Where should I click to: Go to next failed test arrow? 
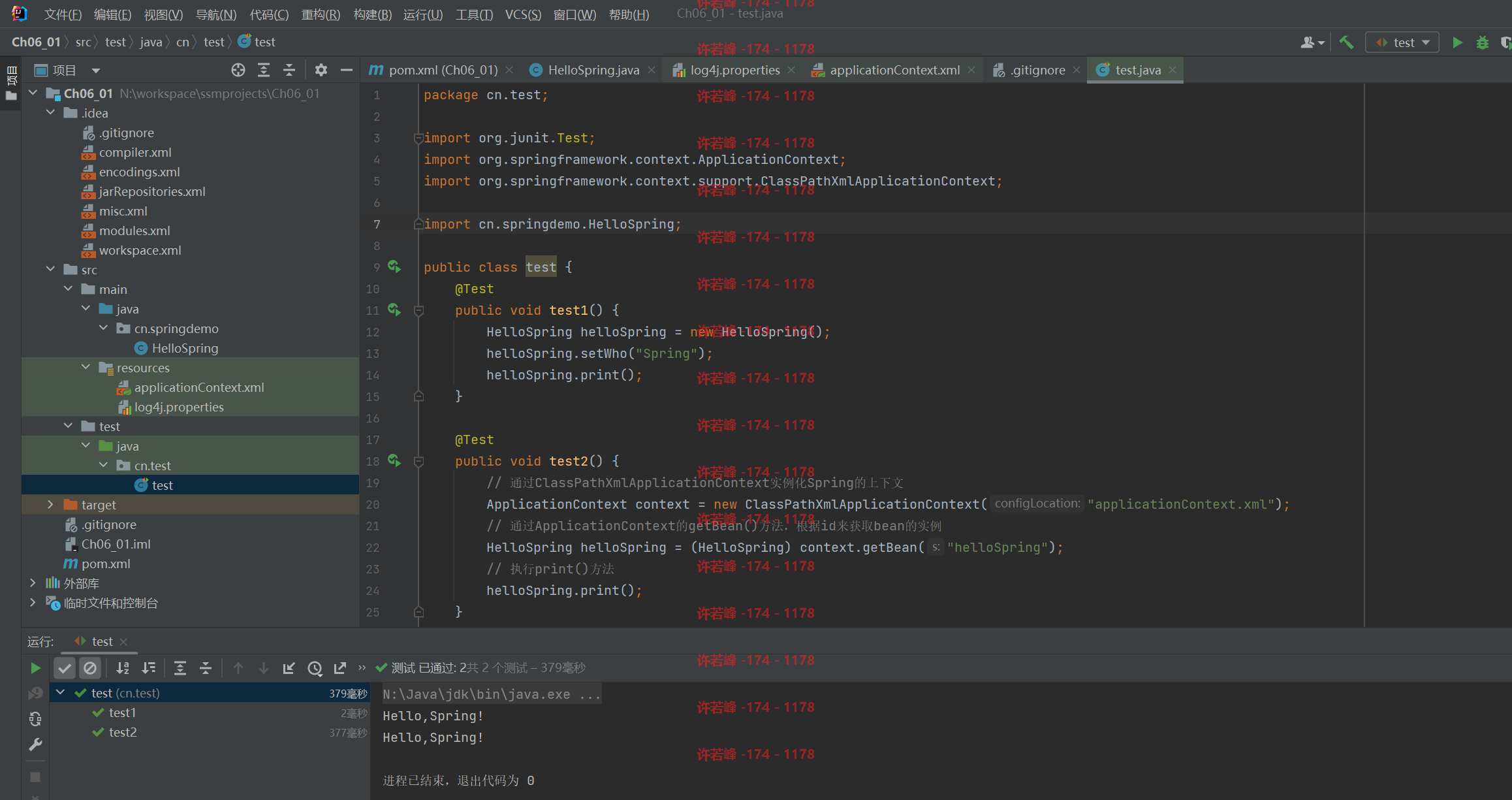[264, 668]
